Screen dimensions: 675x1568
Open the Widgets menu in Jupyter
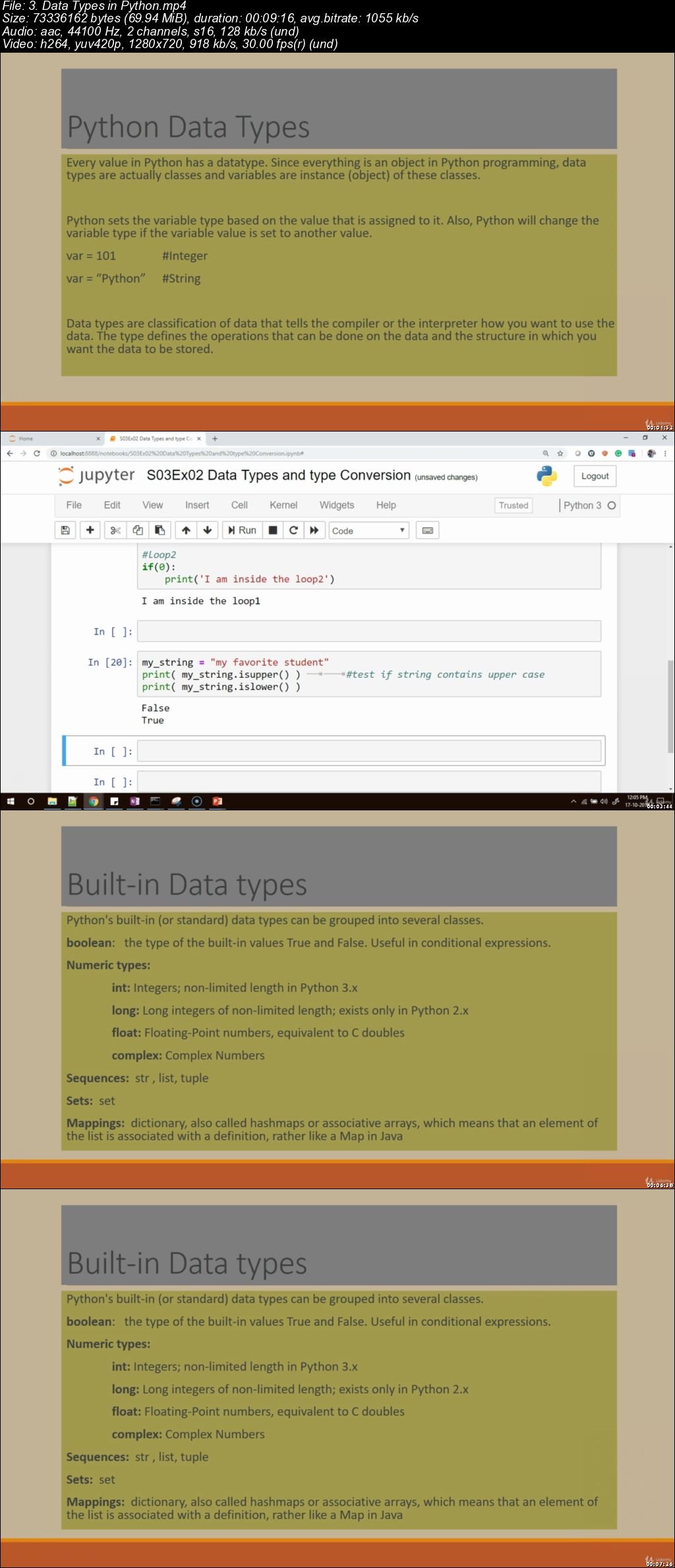coord(337,505)
